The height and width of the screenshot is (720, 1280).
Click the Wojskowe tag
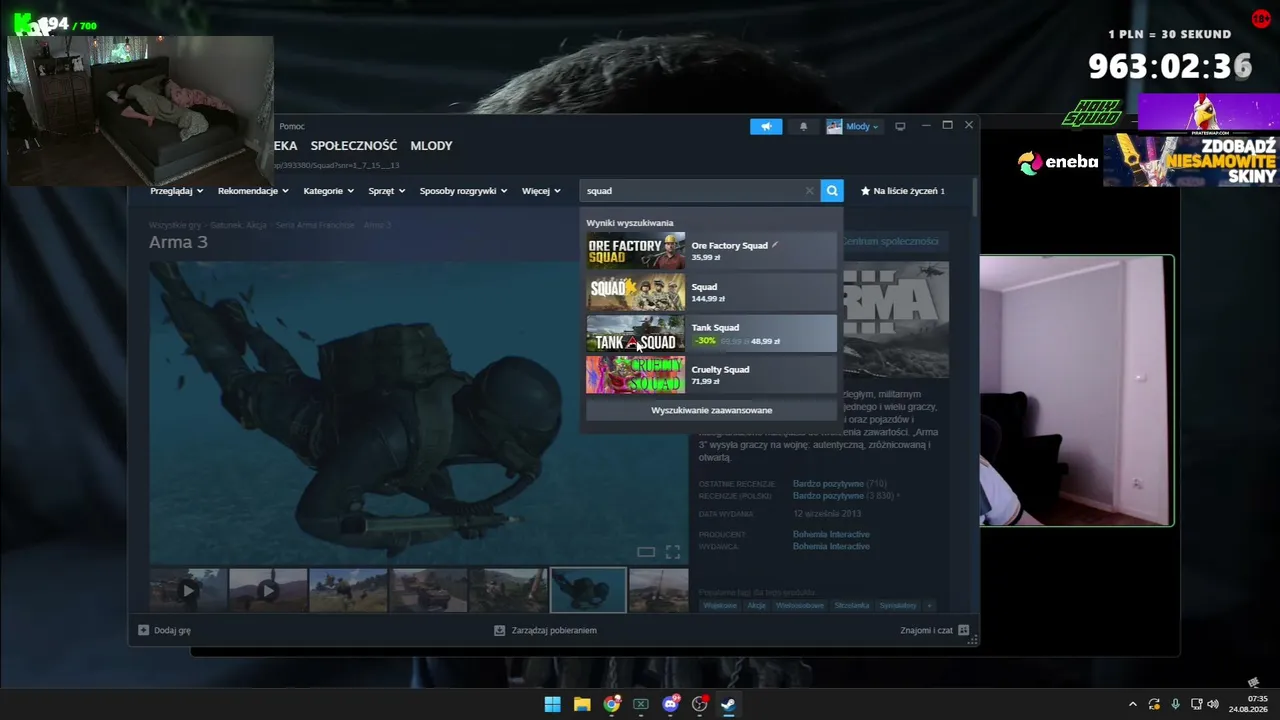pos(721,606)
